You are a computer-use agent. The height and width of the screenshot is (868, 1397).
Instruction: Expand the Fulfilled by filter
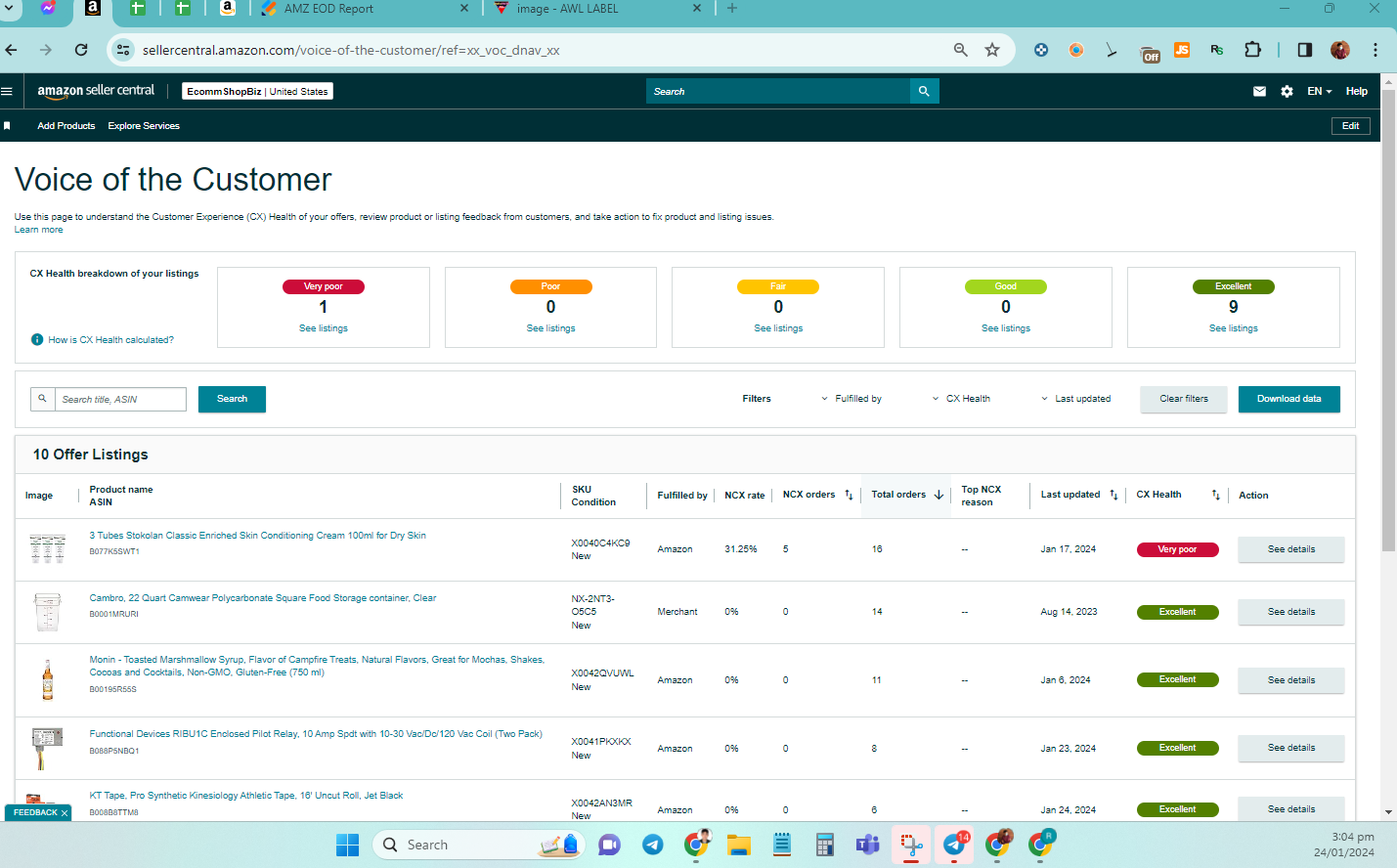coord(851,399)
